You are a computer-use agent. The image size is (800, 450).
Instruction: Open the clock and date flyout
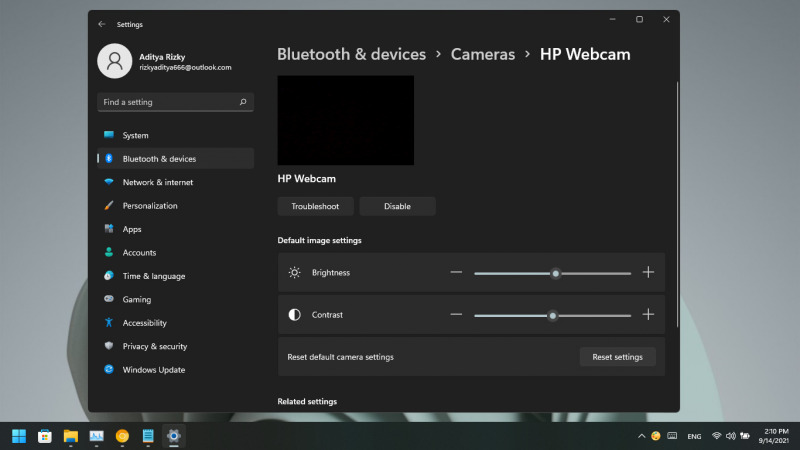point(774,436)
